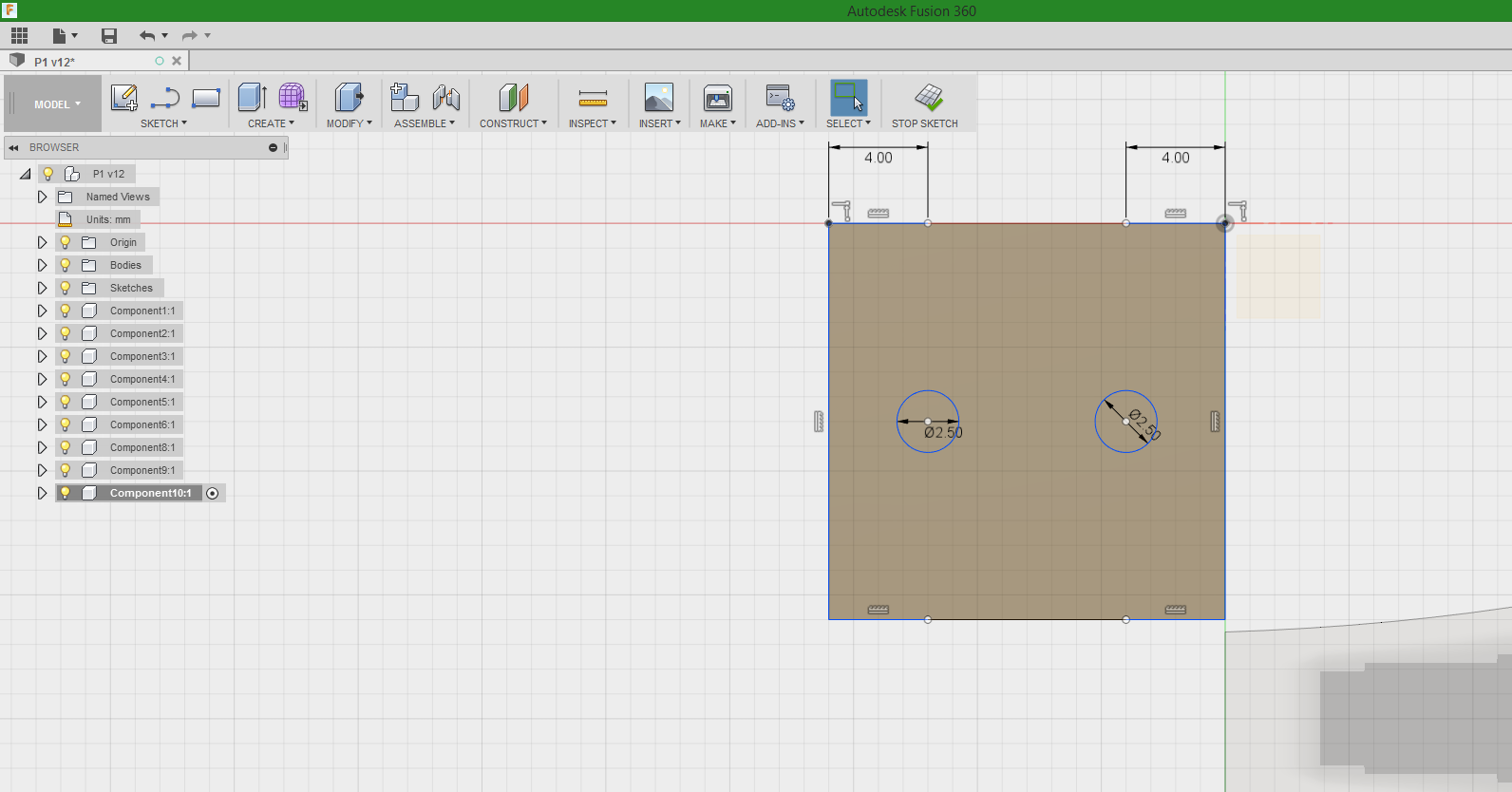The width and height of the screenshot is (1512, 792).
Task: Click the Browser panel minimize dot
Action: pyautogui.click(x=273, y=148)
